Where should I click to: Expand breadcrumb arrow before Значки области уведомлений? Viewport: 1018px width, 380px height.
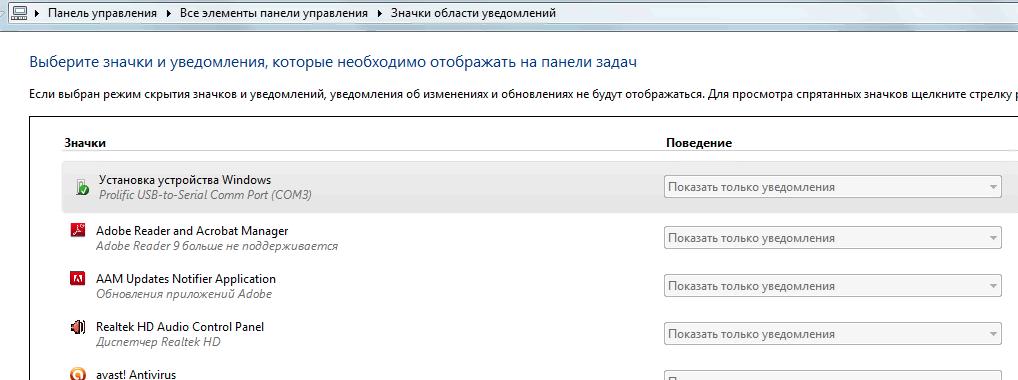coord(380,13)
